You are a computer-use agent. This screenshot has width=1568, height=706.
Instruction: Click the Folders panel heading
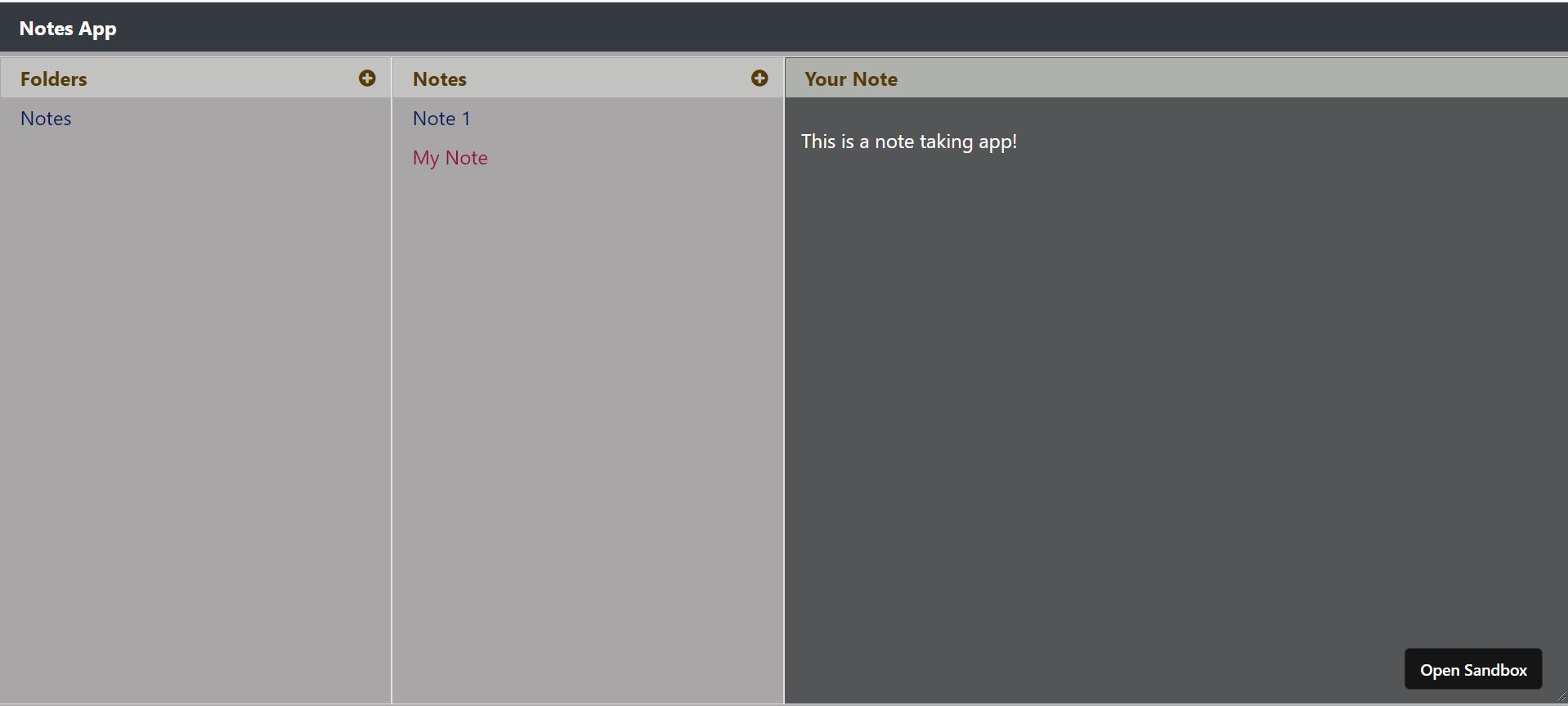54,79
